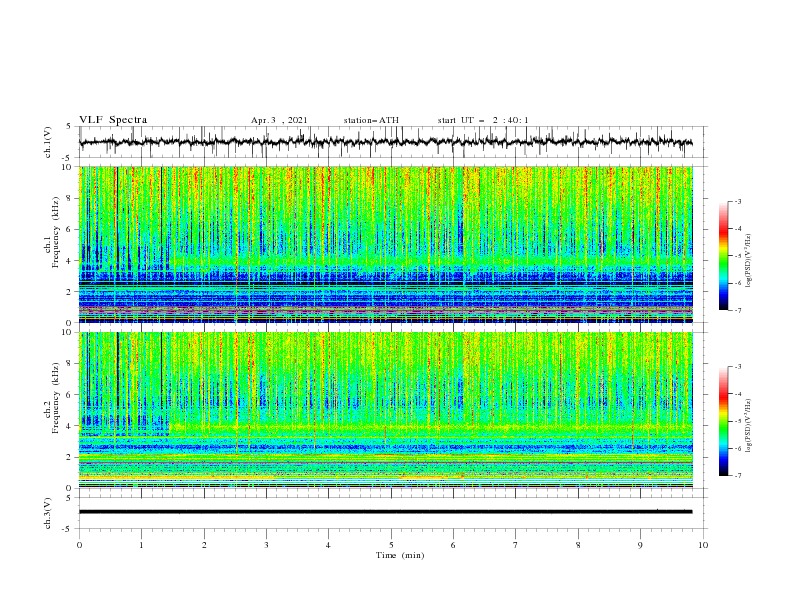Click the ch.1 voltage waveform trace
The width and height of the screenshot is (792, 612).
(385, 142)
